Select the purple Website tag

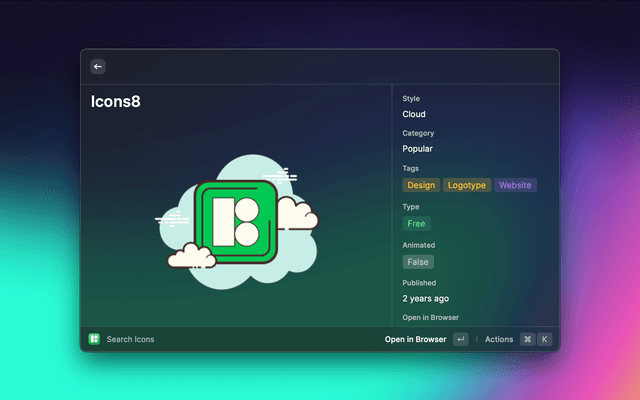click(515, 185)
